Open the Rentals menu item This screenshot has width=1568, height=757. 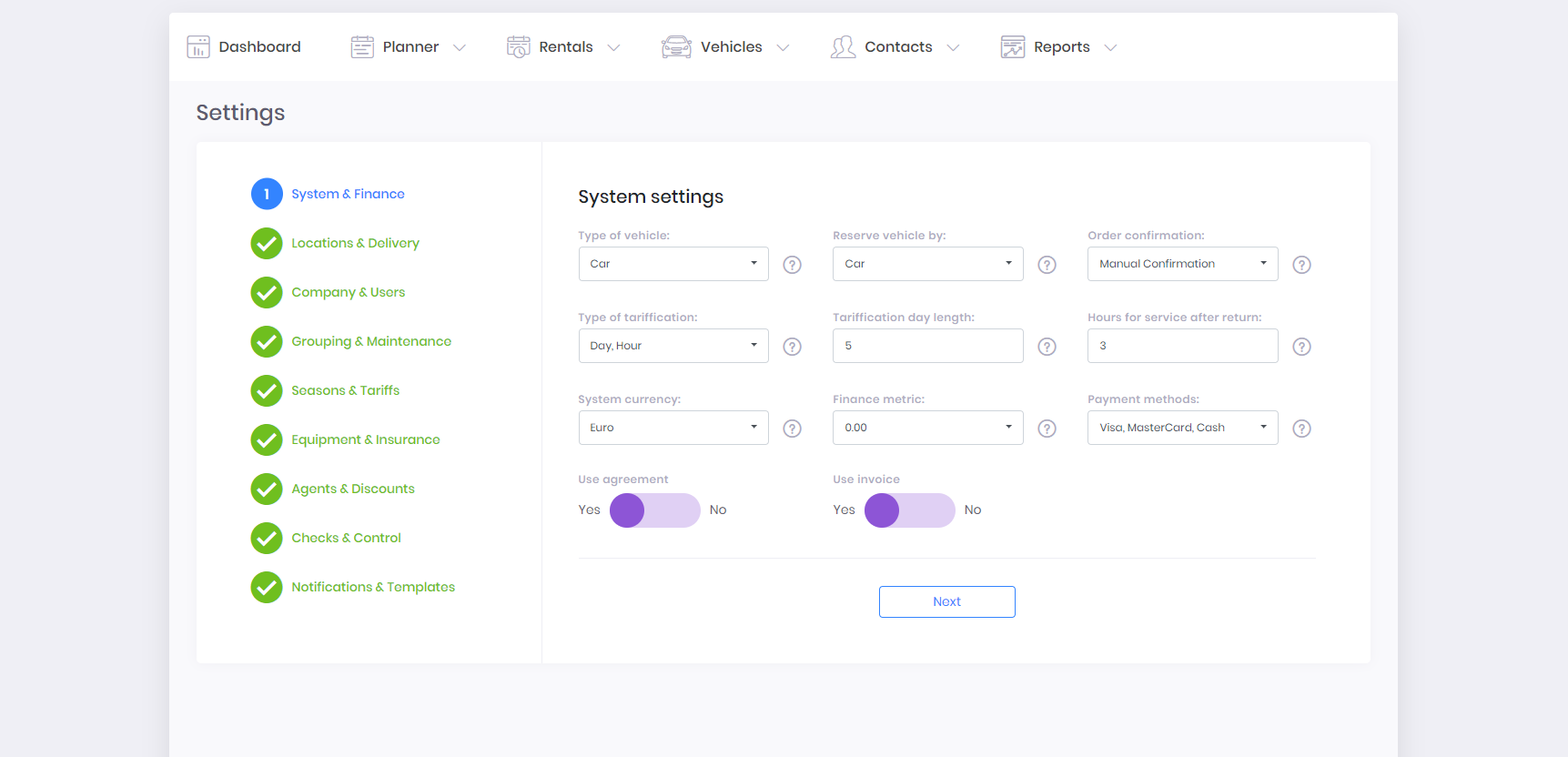(x=565, y=46)
